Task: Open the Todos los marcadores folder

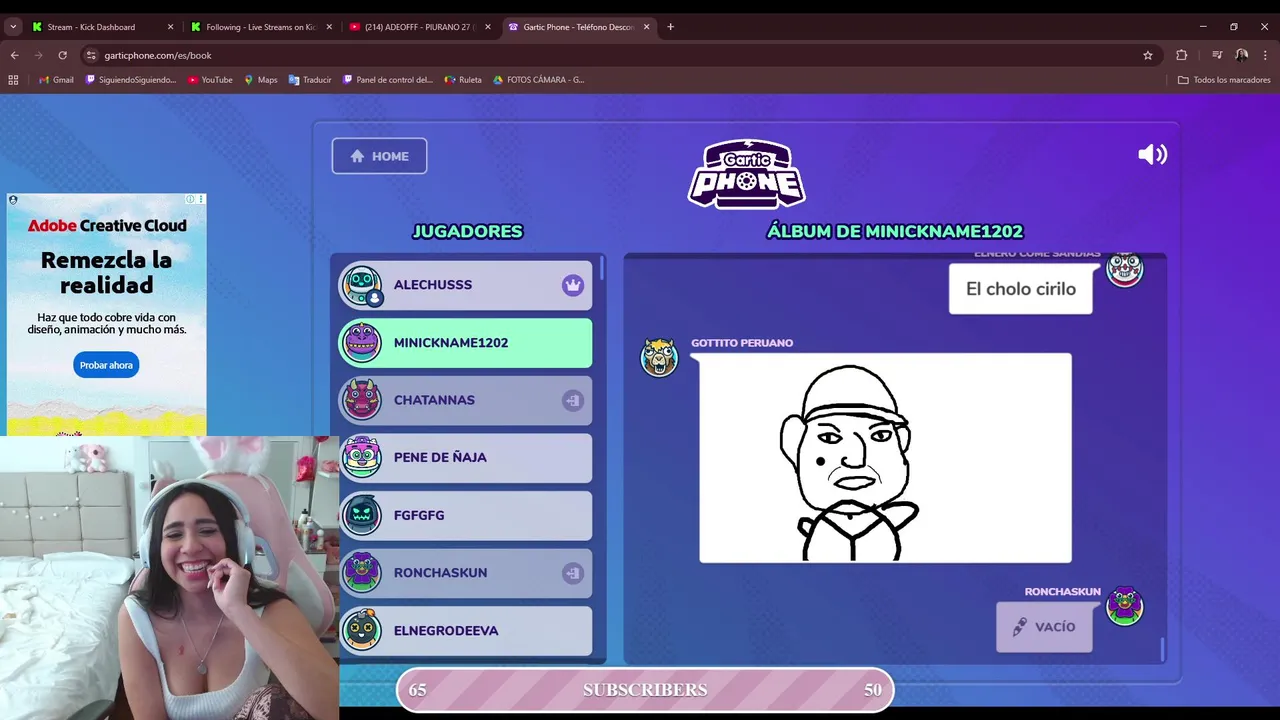Action: click(1224, 80)
